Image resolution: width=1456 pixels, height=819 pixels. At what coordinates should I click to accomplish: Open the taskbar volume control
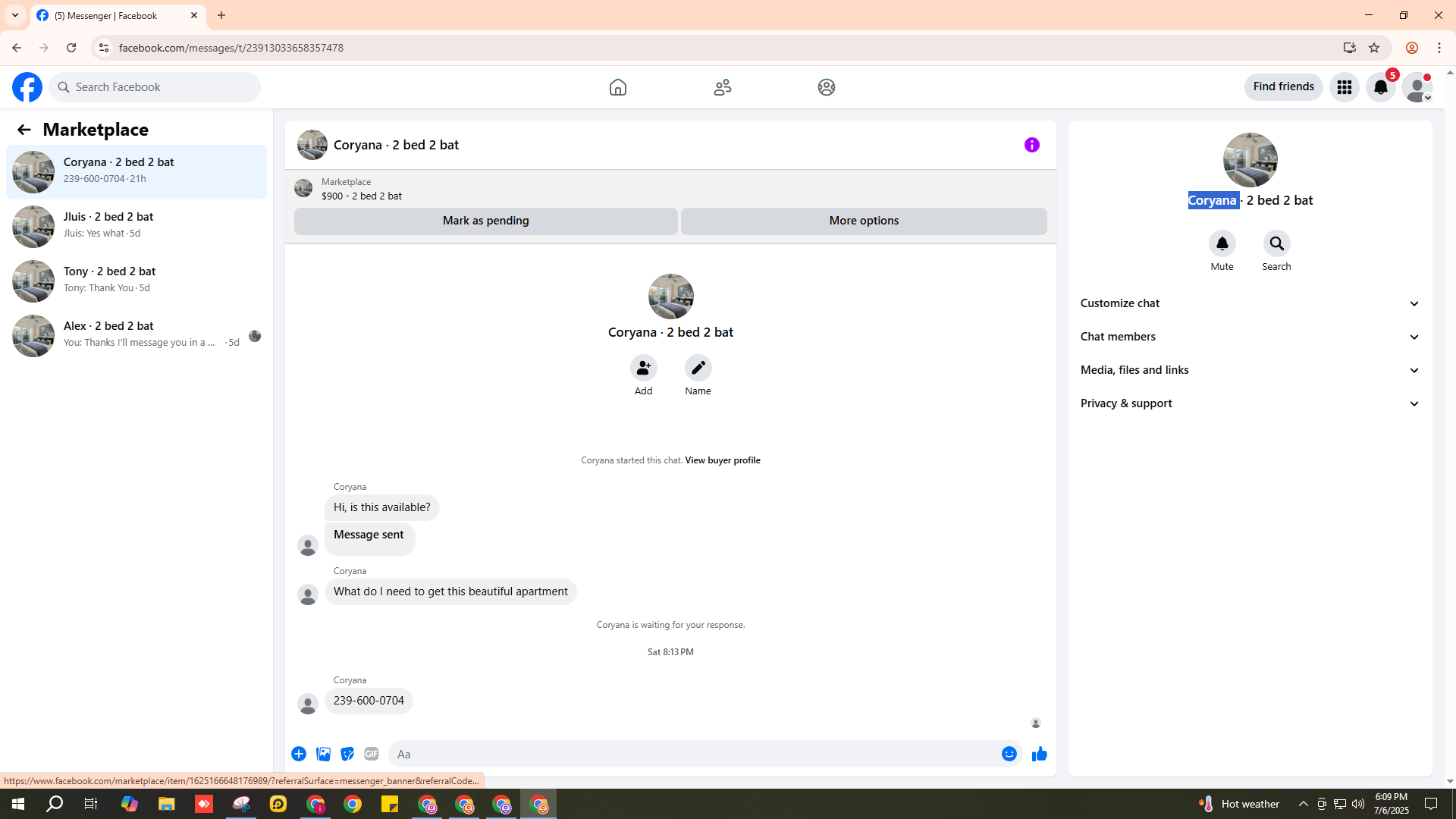click(x=1357, y=804)
